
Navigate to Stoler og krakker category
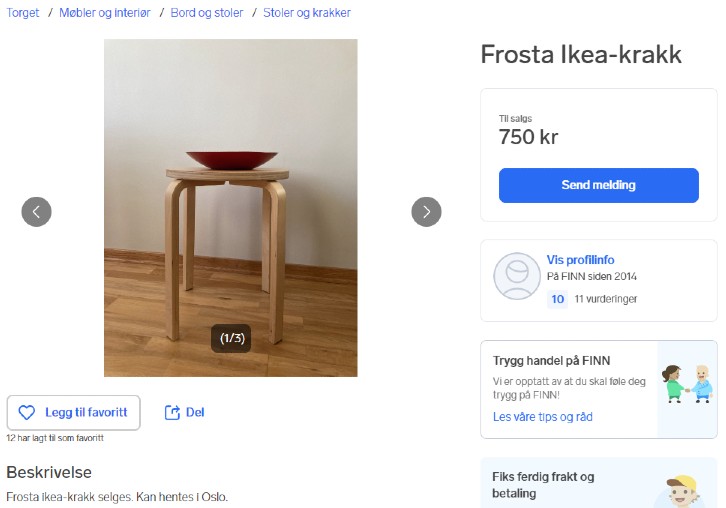[307, 13]
